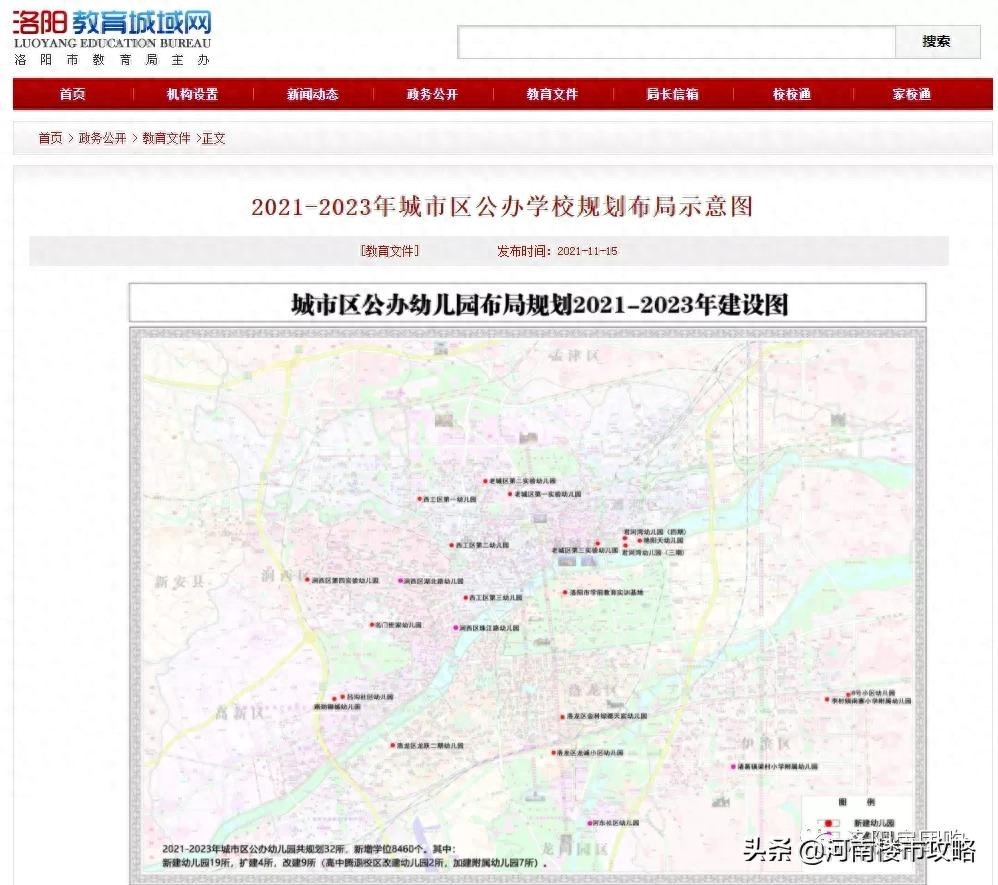
Task: Click the 校校通 navigation item
Action: [x=792, y=94]
